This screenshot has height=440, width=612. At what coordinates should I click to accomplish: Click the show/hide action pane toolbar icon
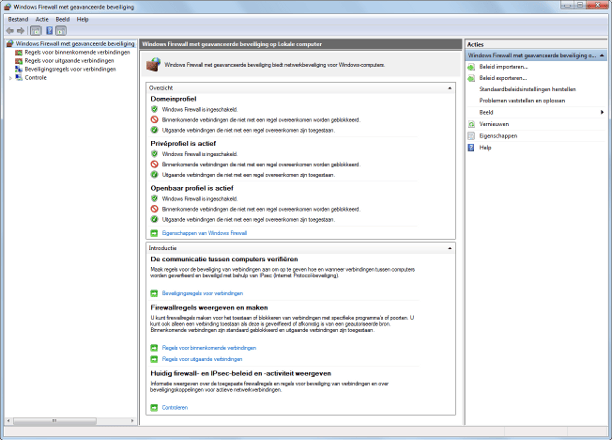pyautogui.click(x=60, y=30)
